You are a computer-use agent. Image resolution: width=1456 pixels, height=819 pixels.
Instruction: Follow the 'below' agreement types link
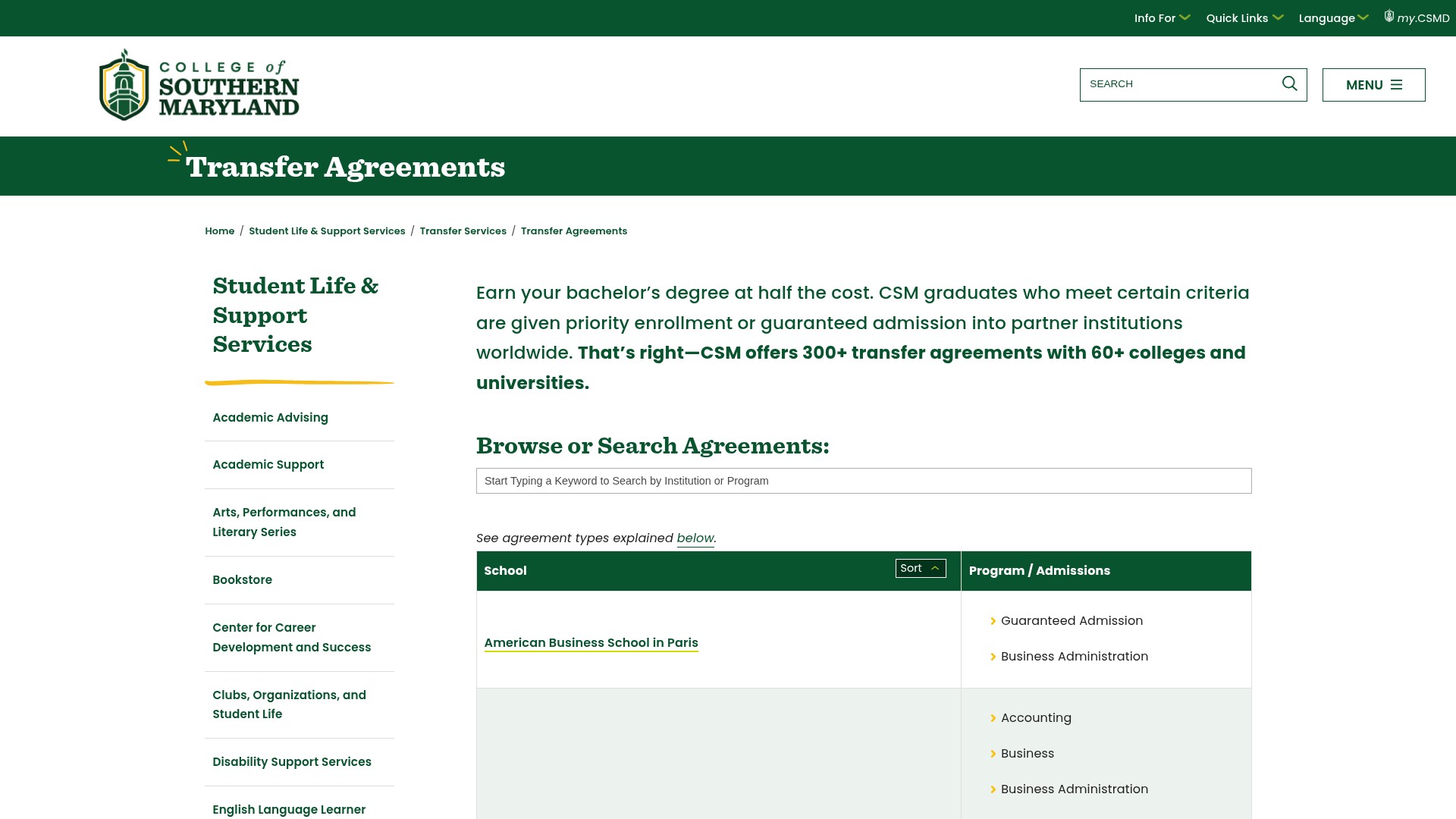tap(695, 538)
